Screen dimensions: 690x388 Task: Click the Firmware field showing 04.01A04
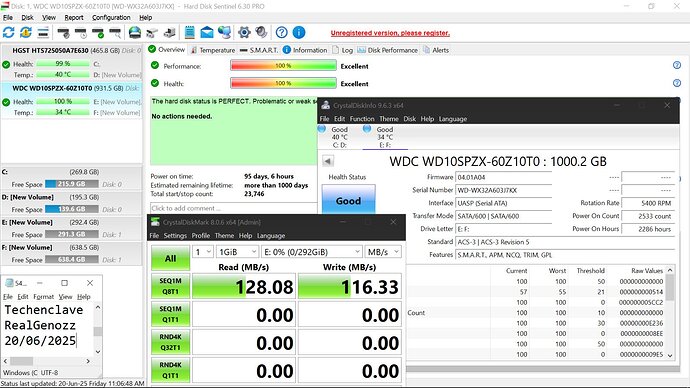pyautogui.click(x=503, y=177)
